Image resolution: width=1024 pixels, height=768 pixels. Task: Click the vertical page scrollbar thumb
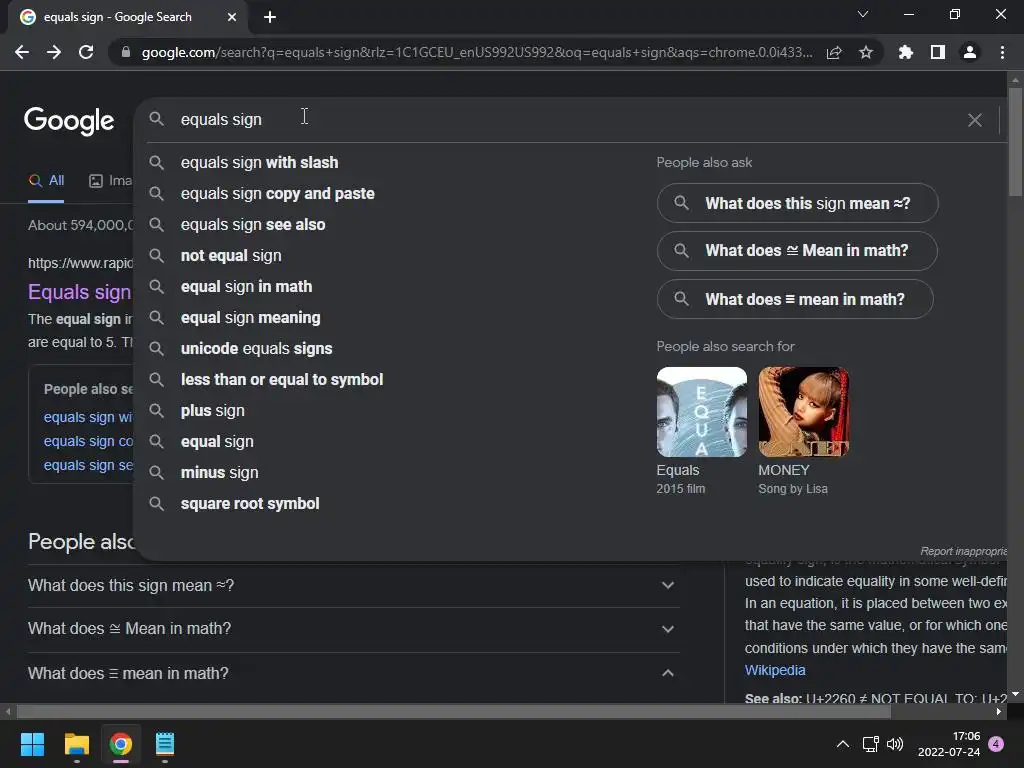[1015, 141]
